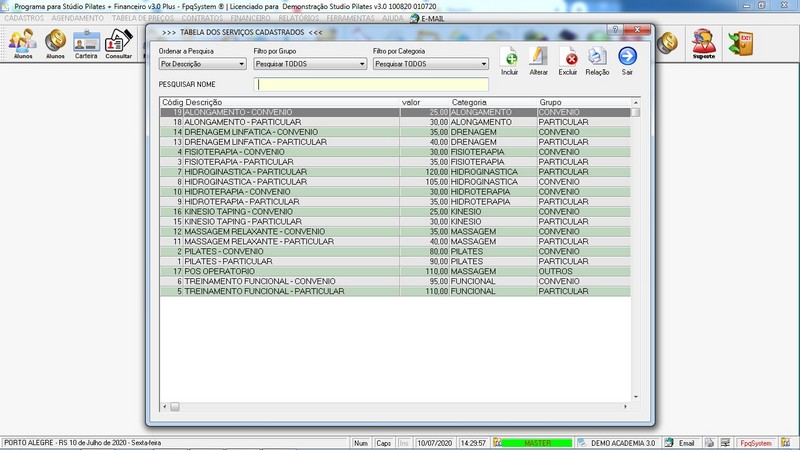The image size is (800, 450).
Task: Click the monitor icon in status bar
Action: [726, 443]
